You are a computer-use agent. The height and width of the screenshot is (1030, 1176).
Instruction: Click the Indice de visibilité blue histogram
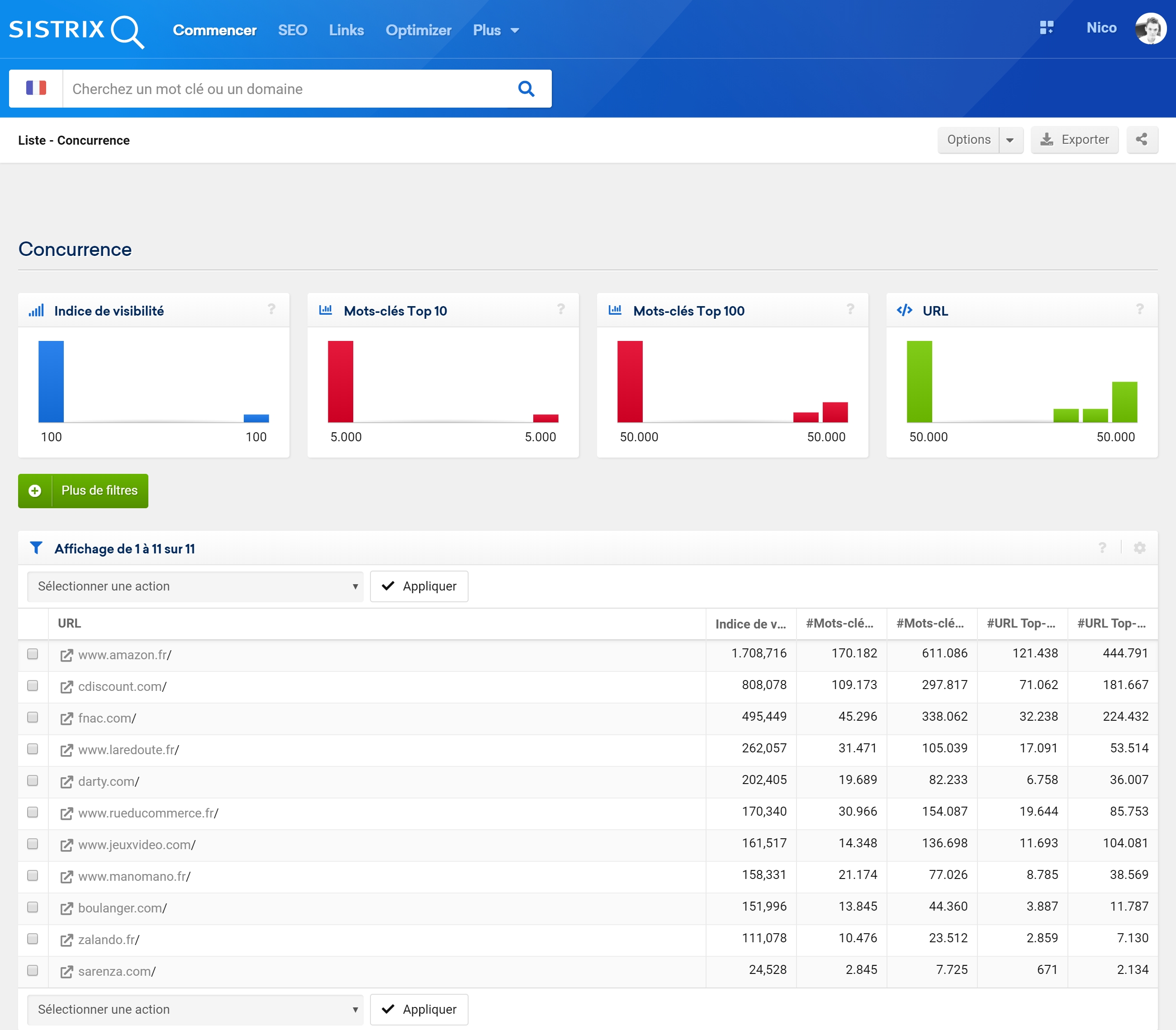[153, 382]
